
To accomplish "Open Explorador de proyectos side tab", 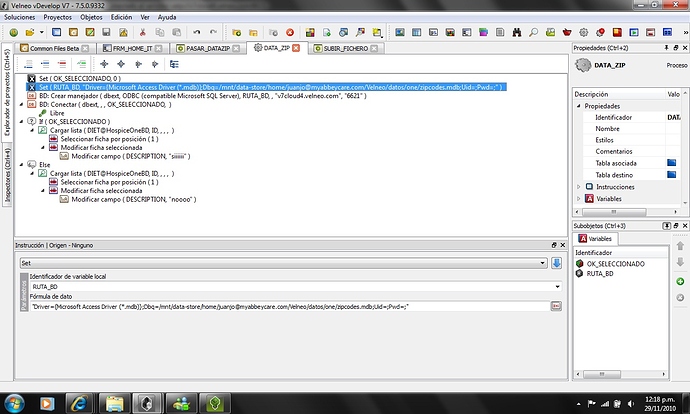I will point(7,92).
